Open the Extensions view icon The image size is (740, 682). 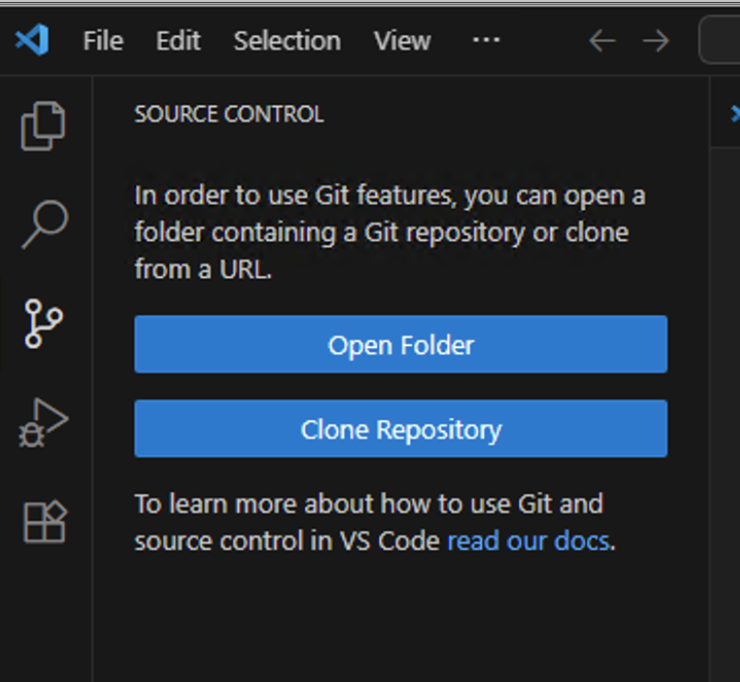click(x=44, y=521)
